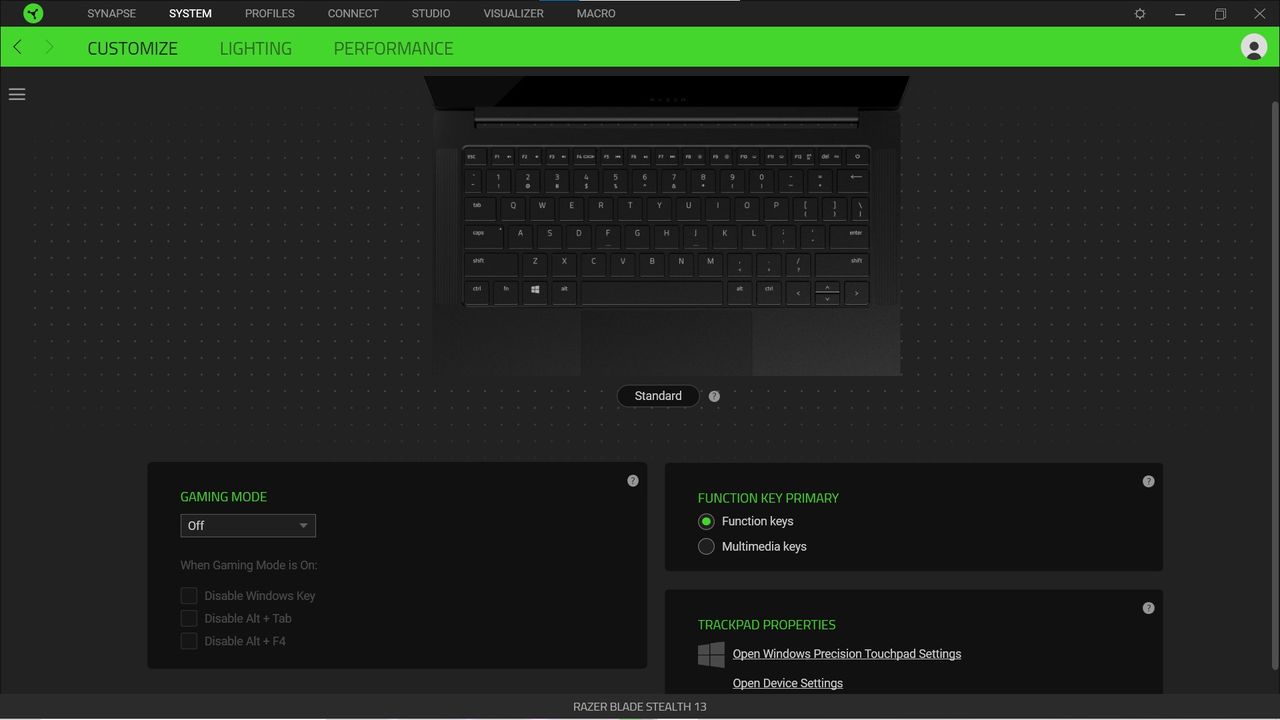Switch to the System tab

pyautogui.click(x=190, y=13)
